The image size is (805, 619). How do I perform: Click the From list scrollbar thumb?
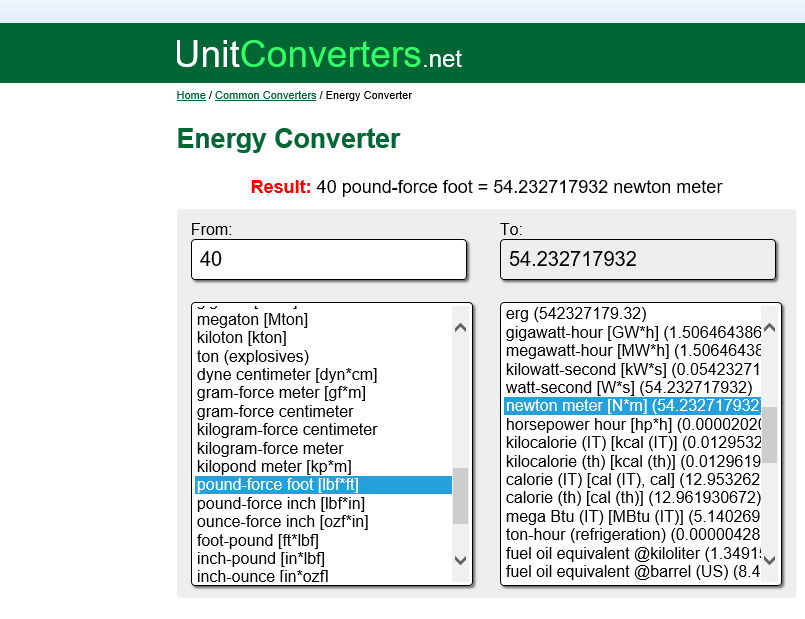[460, 495]
